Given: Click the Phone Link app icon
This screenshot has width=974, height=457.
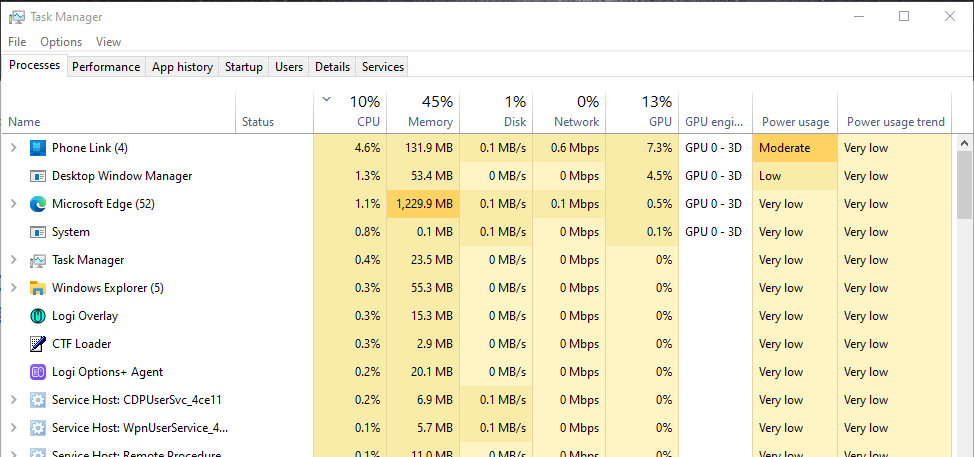Looking at the screenshot, I should (38, 148).
